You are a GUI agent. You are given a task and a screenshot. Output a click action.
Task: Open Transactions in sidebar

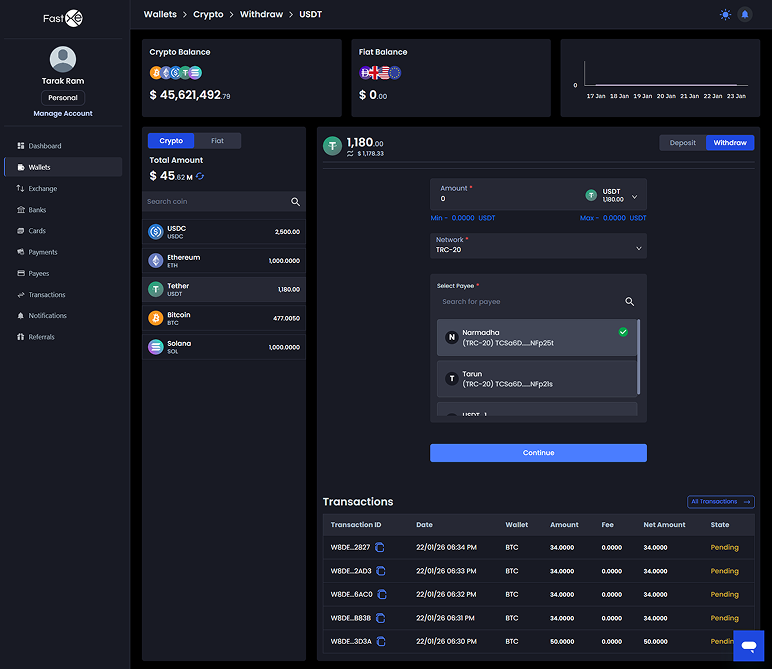point(63,294)
